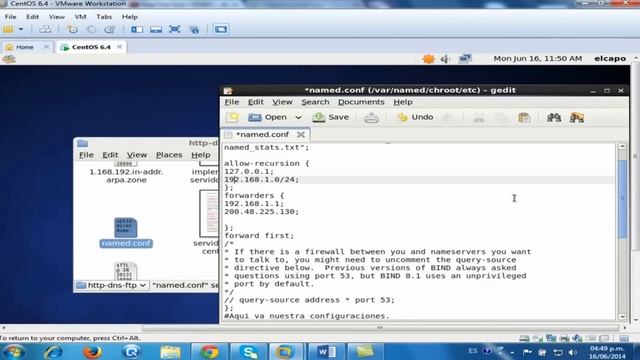This screenshot has height=360, width=640.
Task: Click VMware full screen toolbar icon
Action: [x=175, y=29]
